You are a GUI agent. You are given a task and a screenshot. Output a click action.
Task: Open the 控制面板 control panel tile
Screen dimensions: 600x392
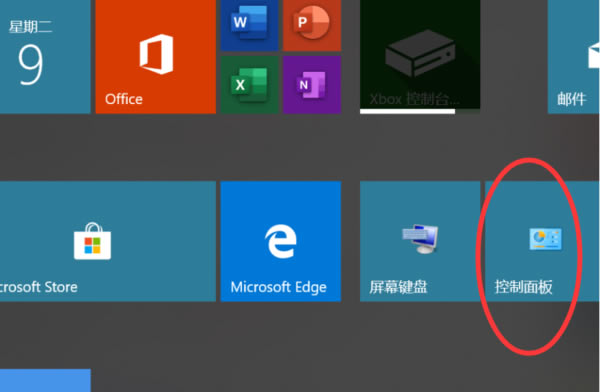542,241
